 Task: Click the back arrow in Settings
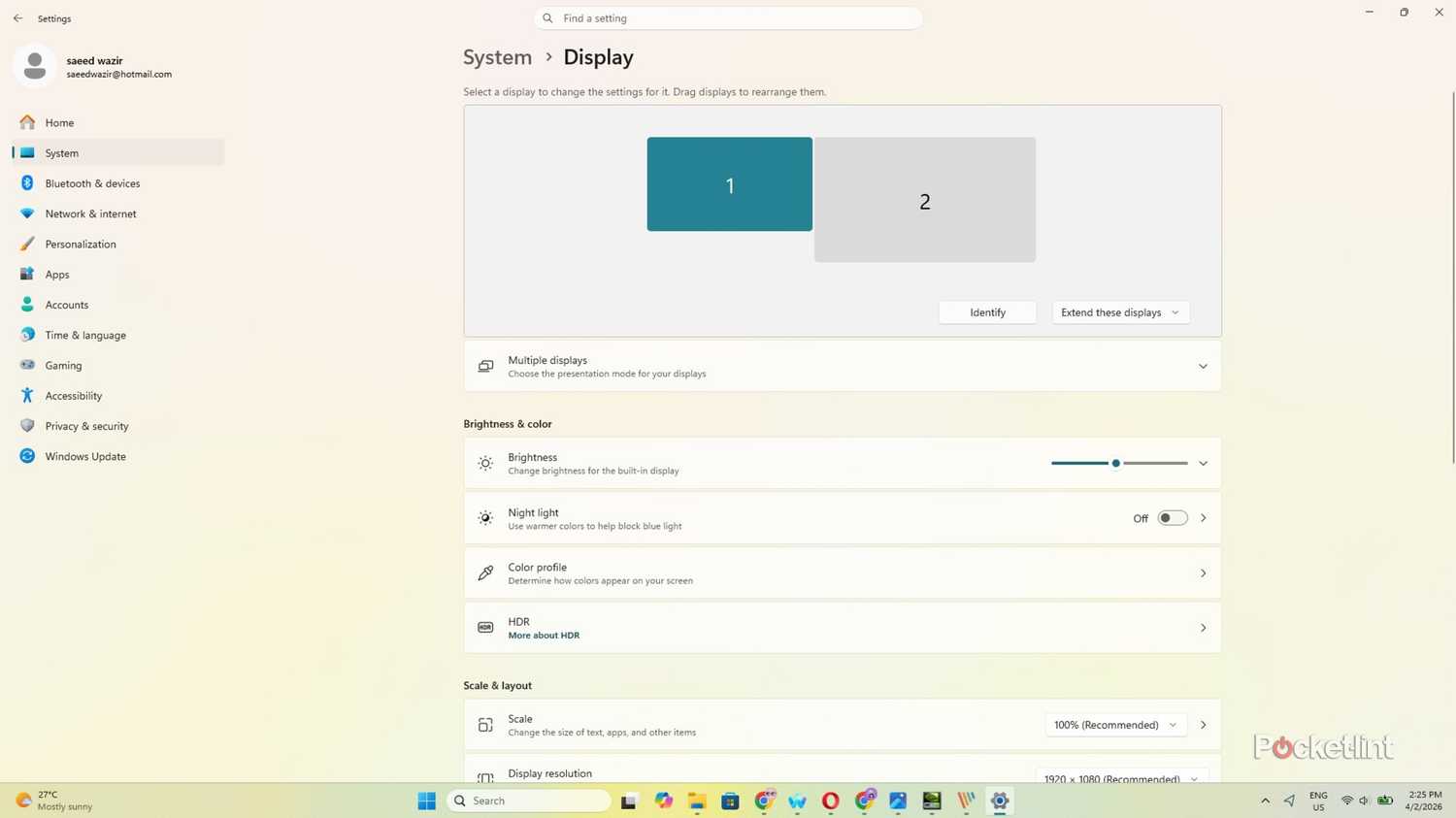click(x=17, y=17)
